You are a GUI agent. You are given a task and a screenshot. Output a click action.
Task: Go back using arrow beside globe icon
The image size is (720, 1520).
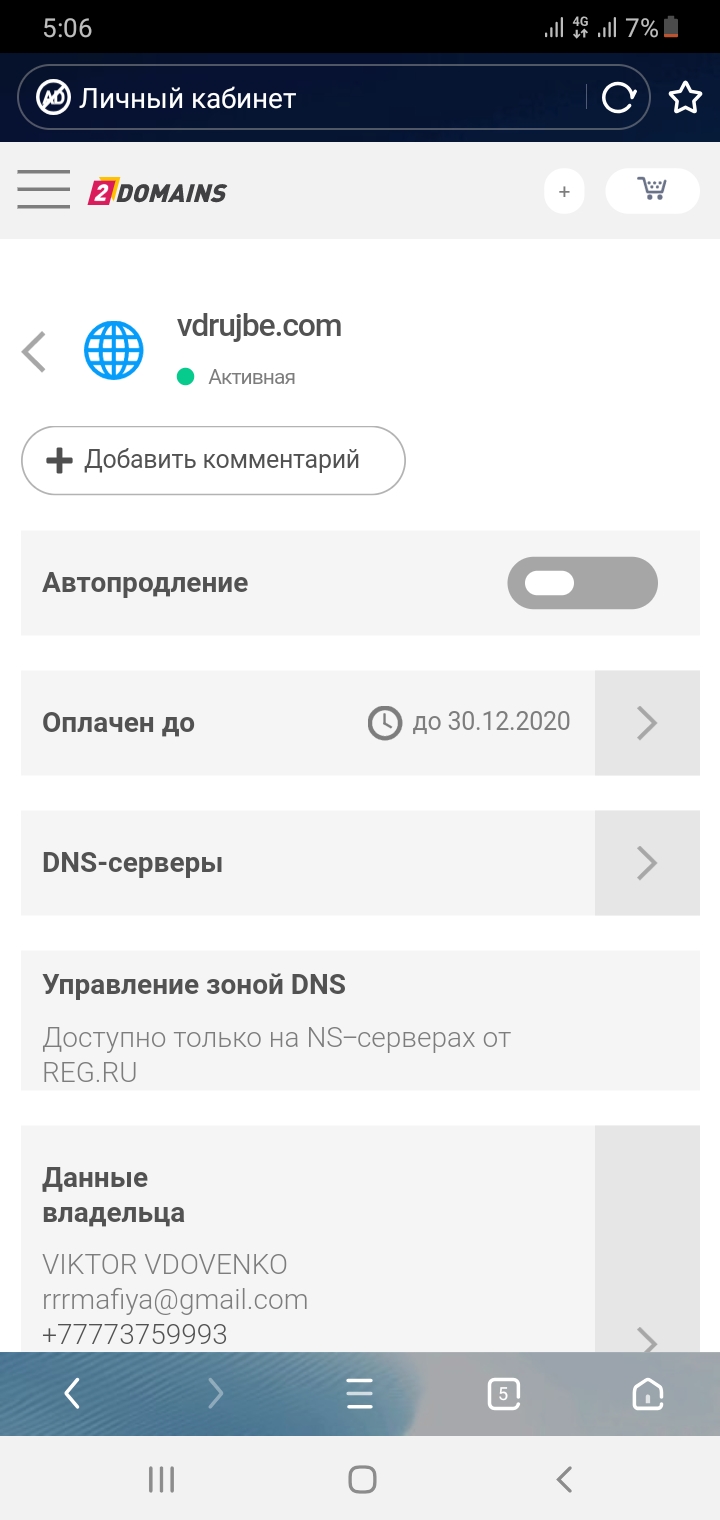(34, 352)
